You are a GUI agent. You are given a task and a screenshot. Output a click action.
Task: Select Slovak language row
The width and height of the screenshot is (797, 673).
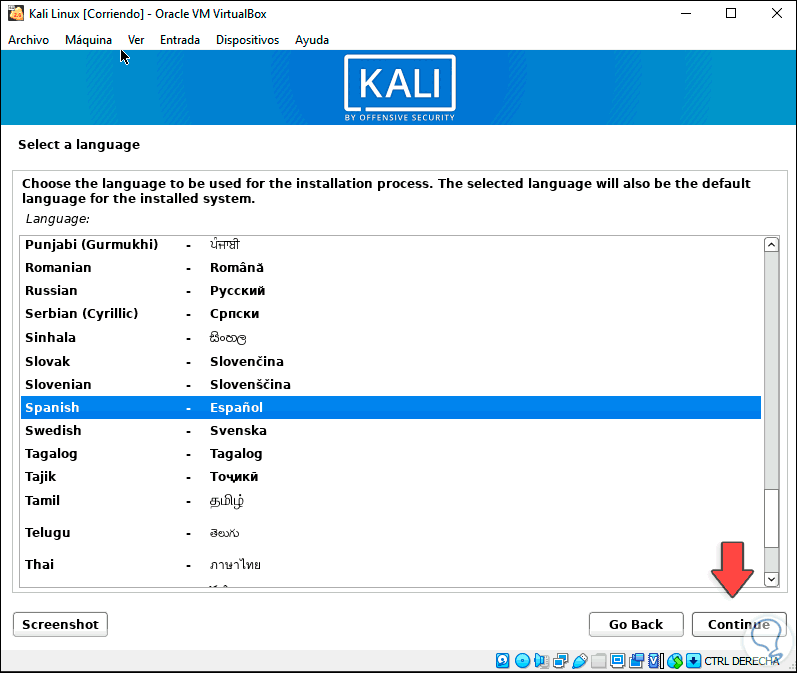391,361
